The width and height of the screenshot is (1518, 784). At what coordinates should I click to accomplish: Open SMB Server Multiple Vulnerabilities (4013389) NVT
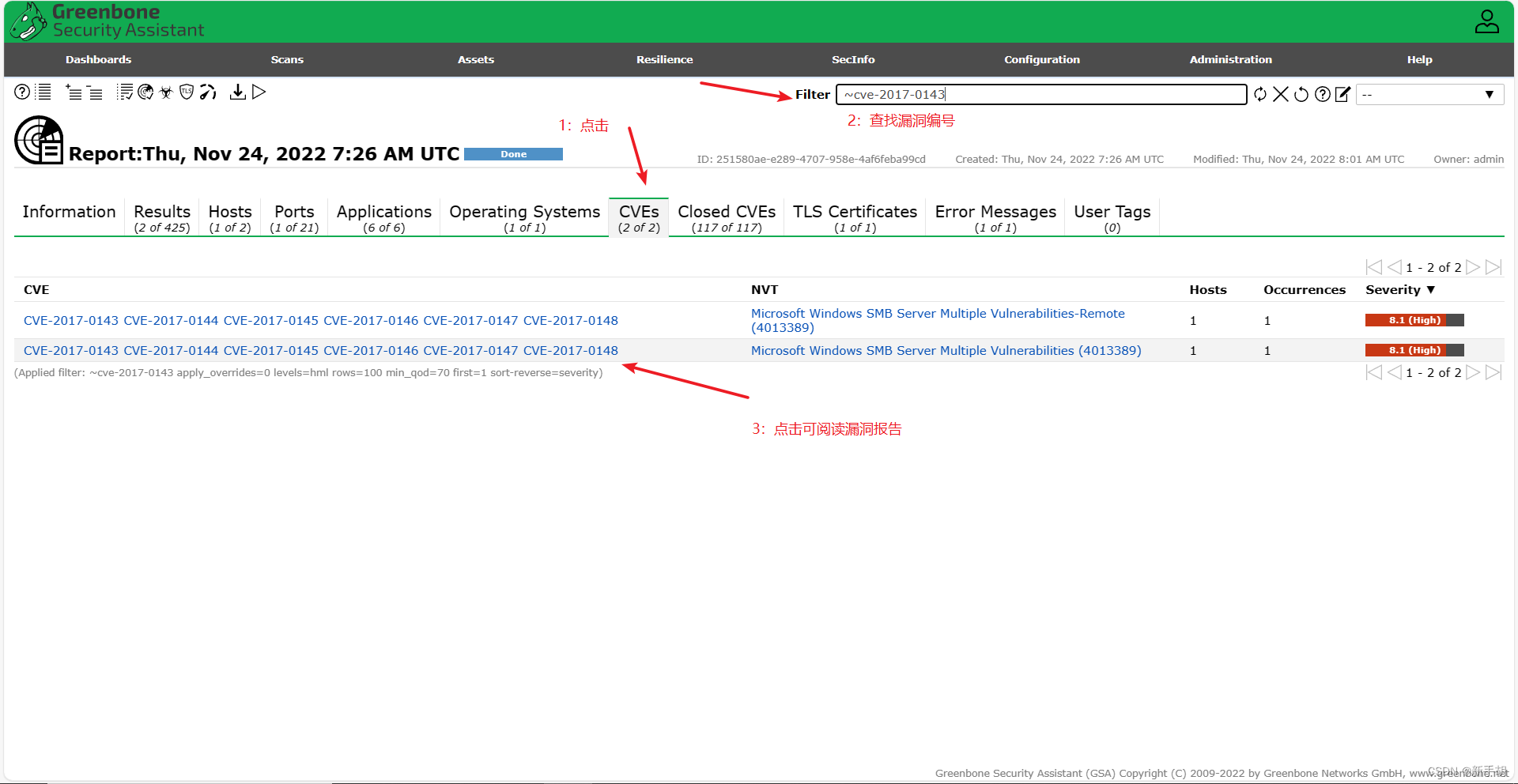(946, 350)
